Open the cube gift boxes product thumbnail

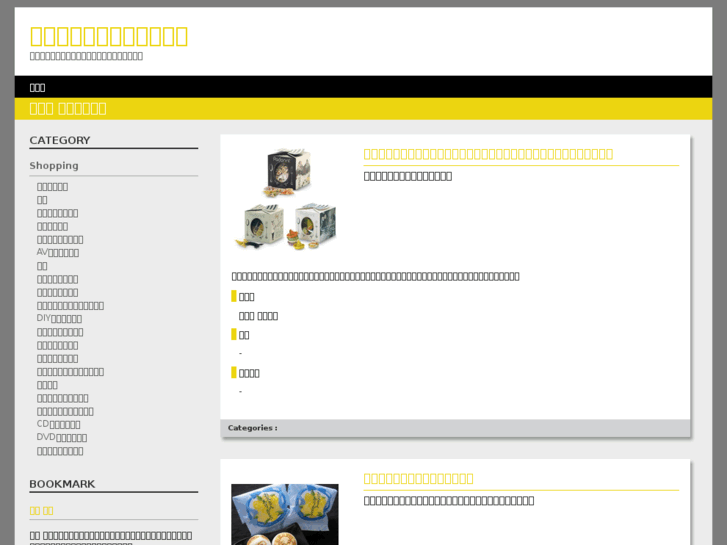[x=285, y=199]
